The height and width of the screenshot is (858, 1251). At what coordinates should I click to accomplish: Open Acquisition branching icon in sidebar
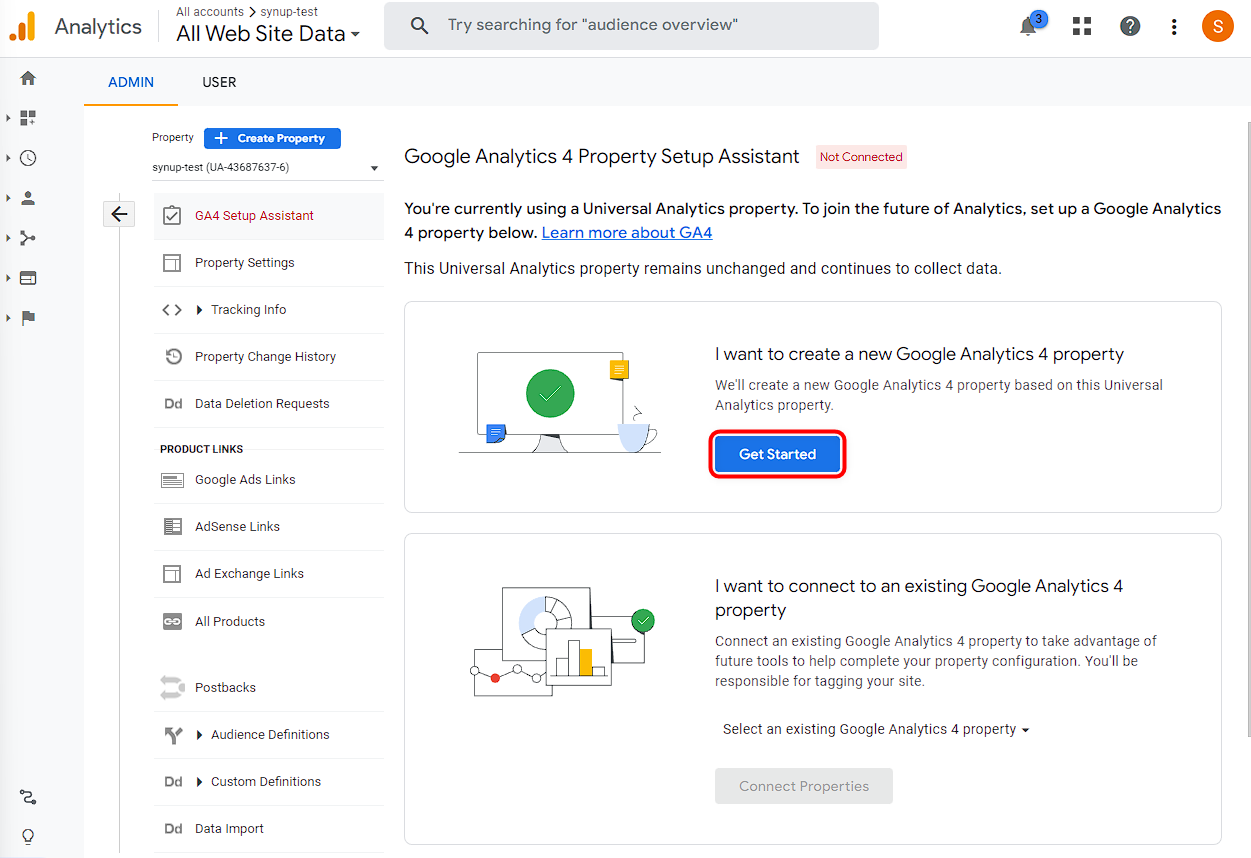(28, 238)
